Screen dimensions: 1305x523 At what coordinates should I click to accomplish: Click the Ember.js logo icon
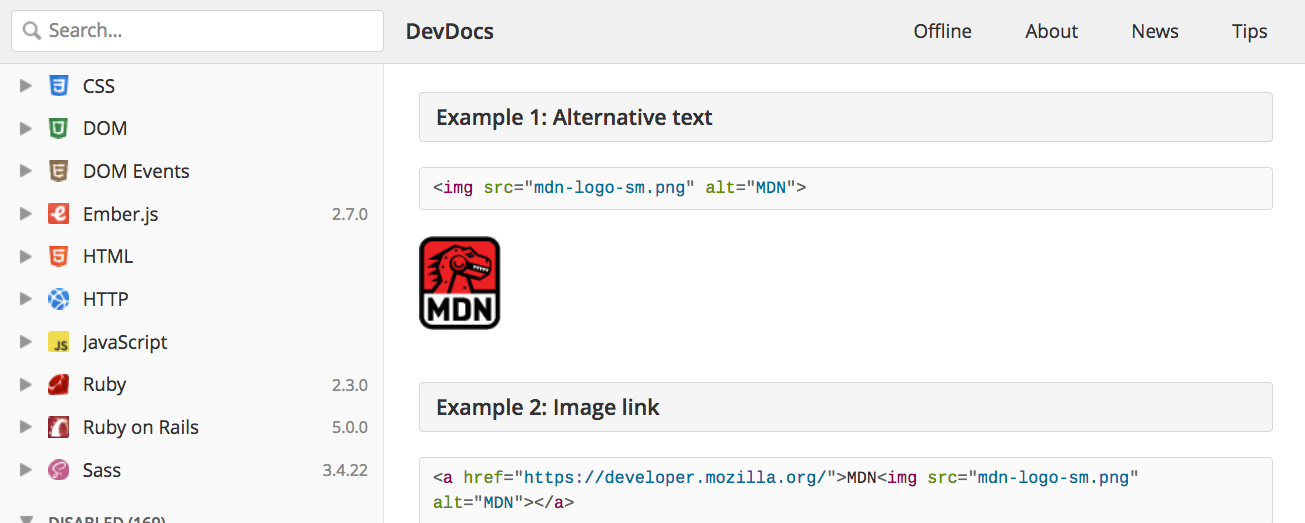pyautogui.click(x=58, y=214)
